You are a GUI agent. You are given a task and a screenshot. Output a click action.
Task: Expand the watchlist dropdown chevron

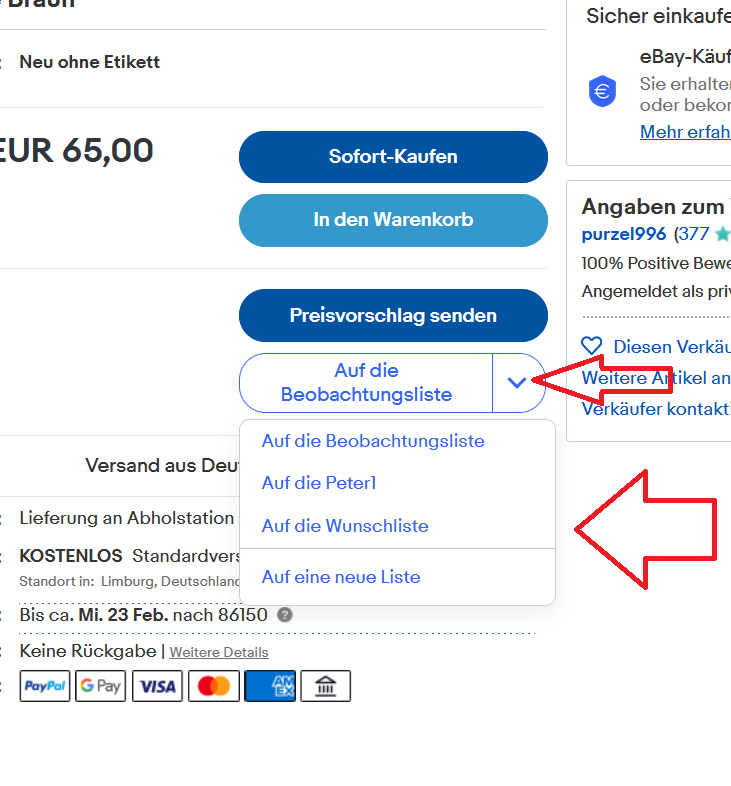(517, 382)
